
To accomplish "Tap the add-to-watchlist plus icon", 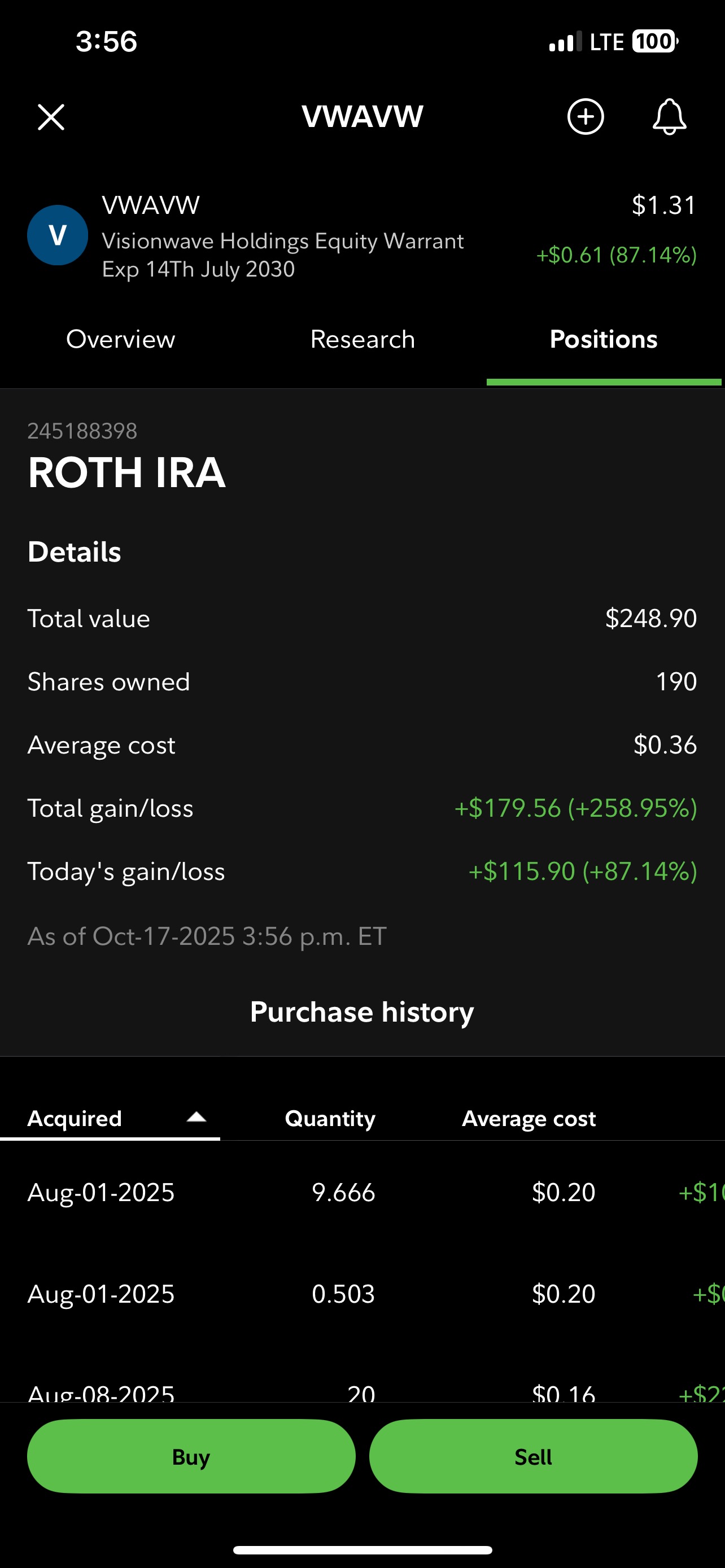I will tap(585, 116).
